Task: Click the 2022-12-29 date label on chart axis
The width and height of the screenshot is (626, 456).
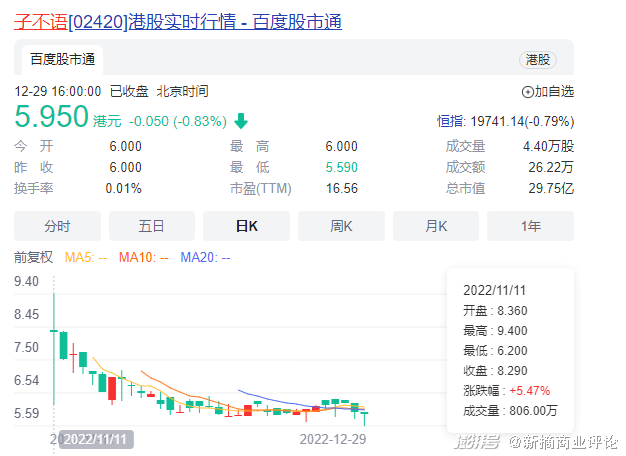Action: click(x=333, y=439)
